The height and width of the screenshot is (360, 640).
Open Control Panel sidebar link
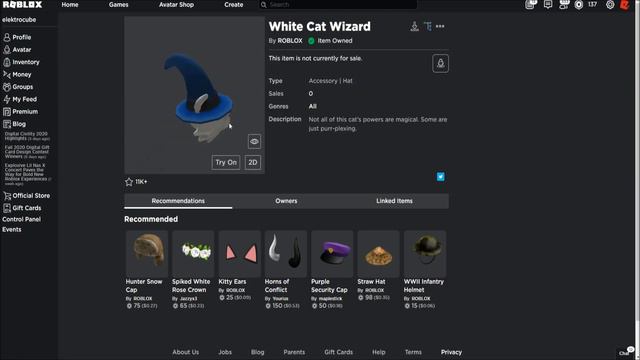click(x=21, y=219)
